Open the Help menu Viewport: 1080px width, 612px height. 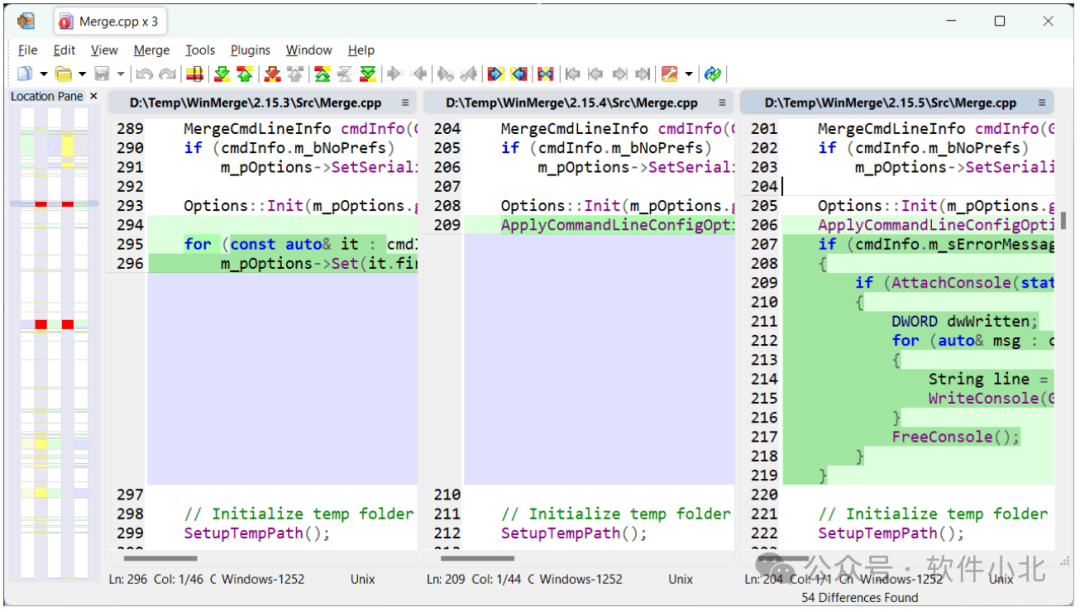tap(361, 50)
